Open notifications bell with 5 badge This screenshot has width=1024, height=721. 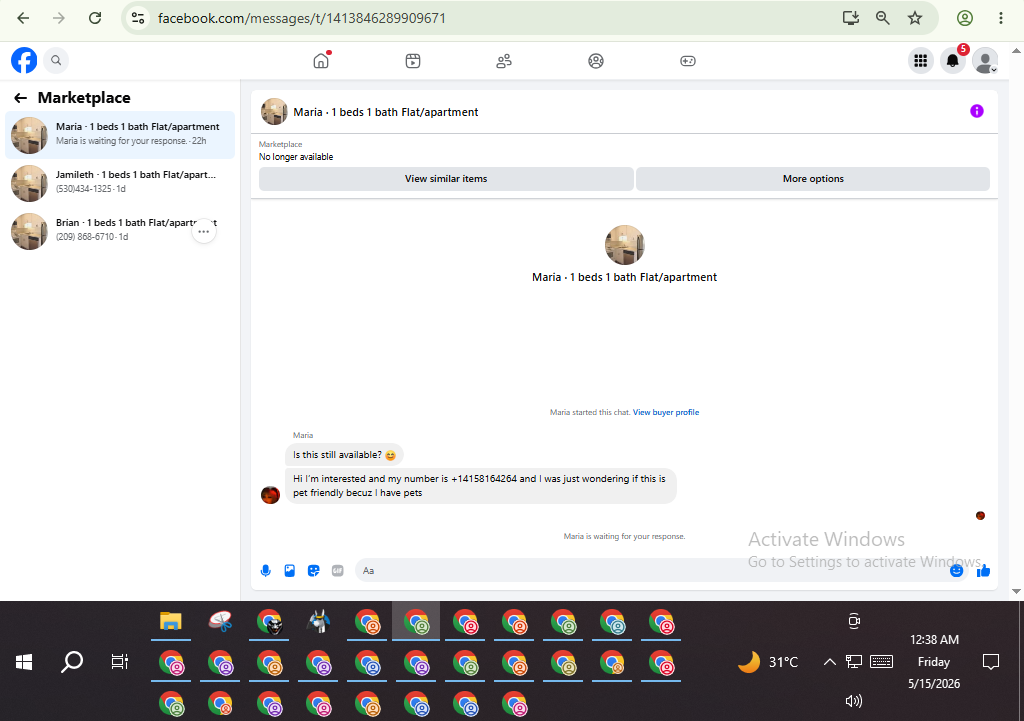pyautogui.click(x=953, y=61)
